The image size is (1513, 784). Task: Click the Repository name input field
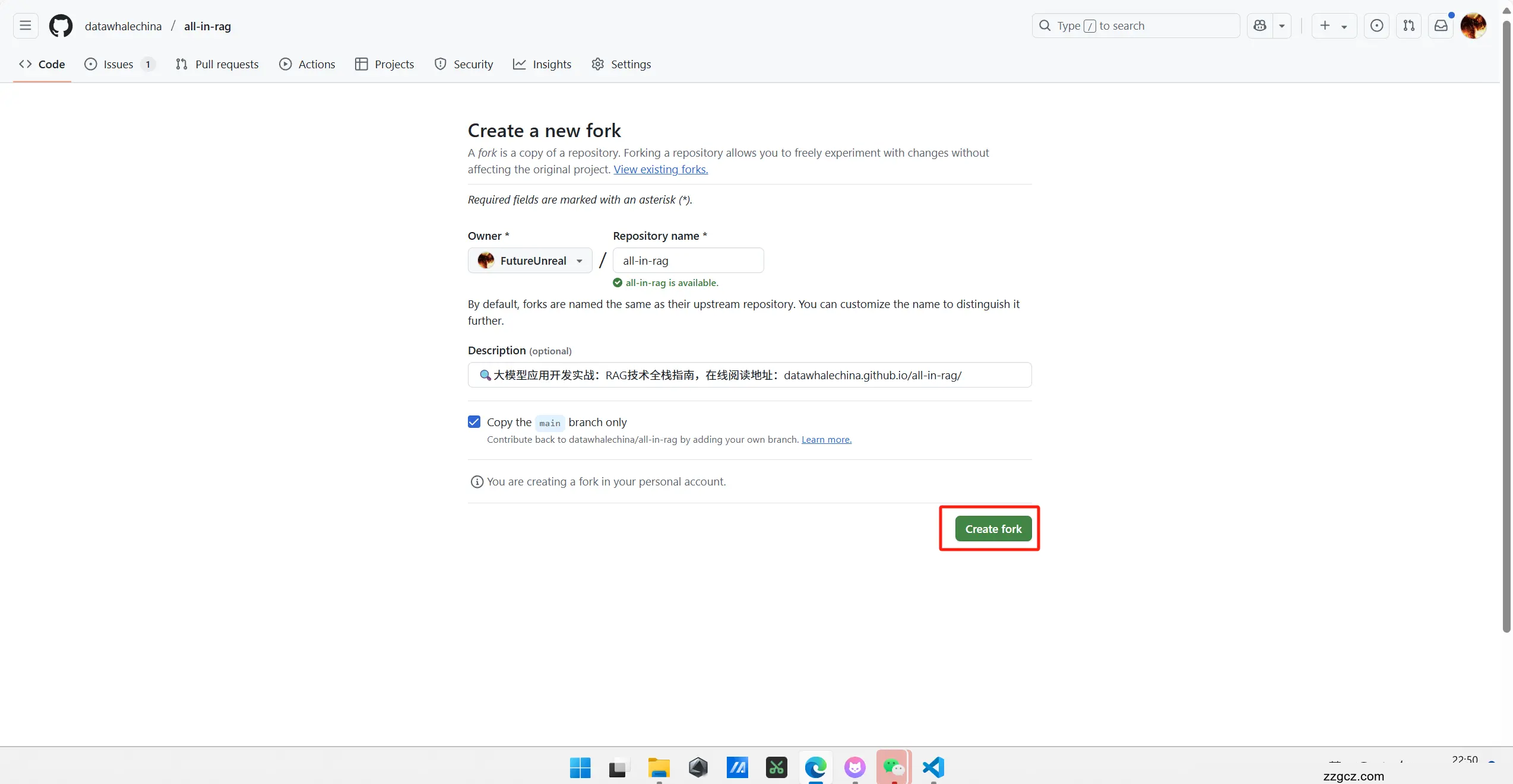[x=688, y=261]
